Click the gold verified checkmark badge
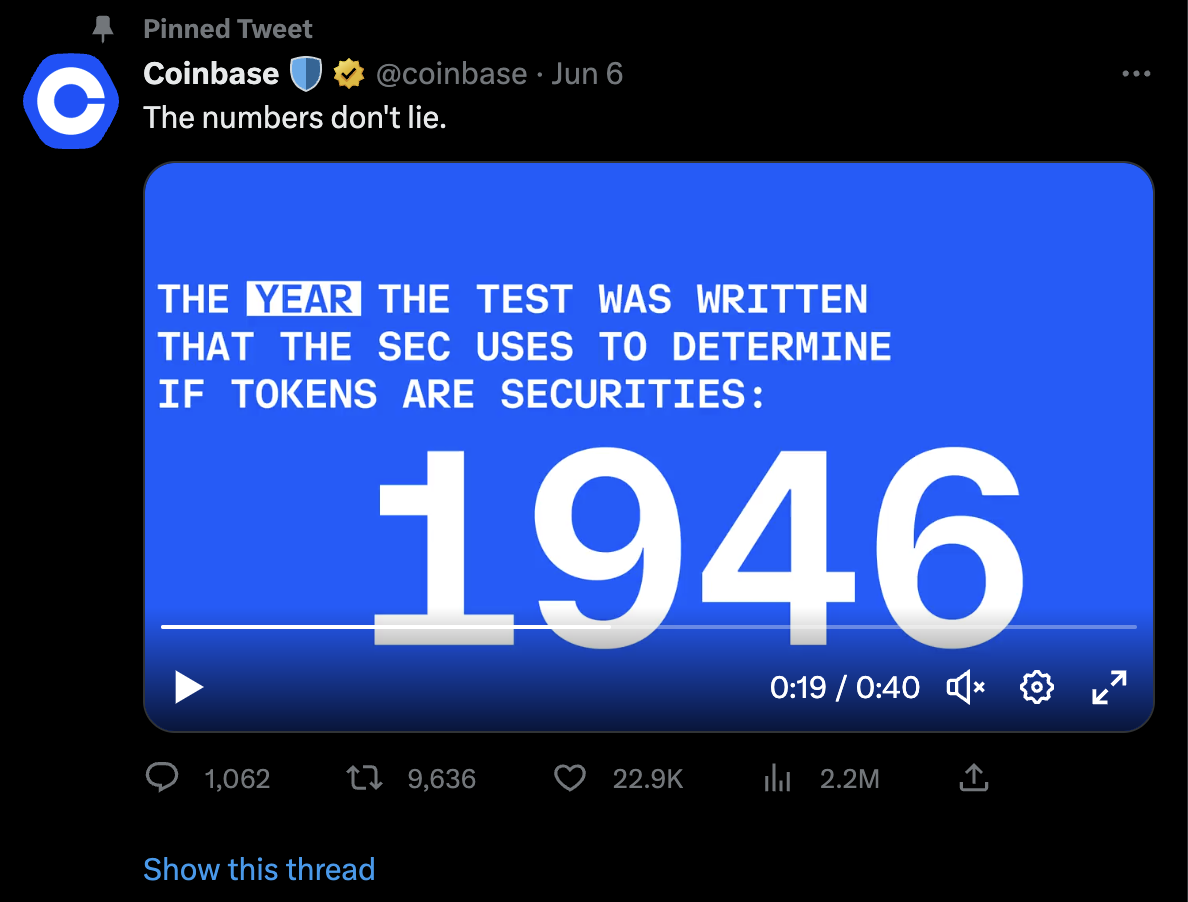1188x902 pixels. coord(348,74)
